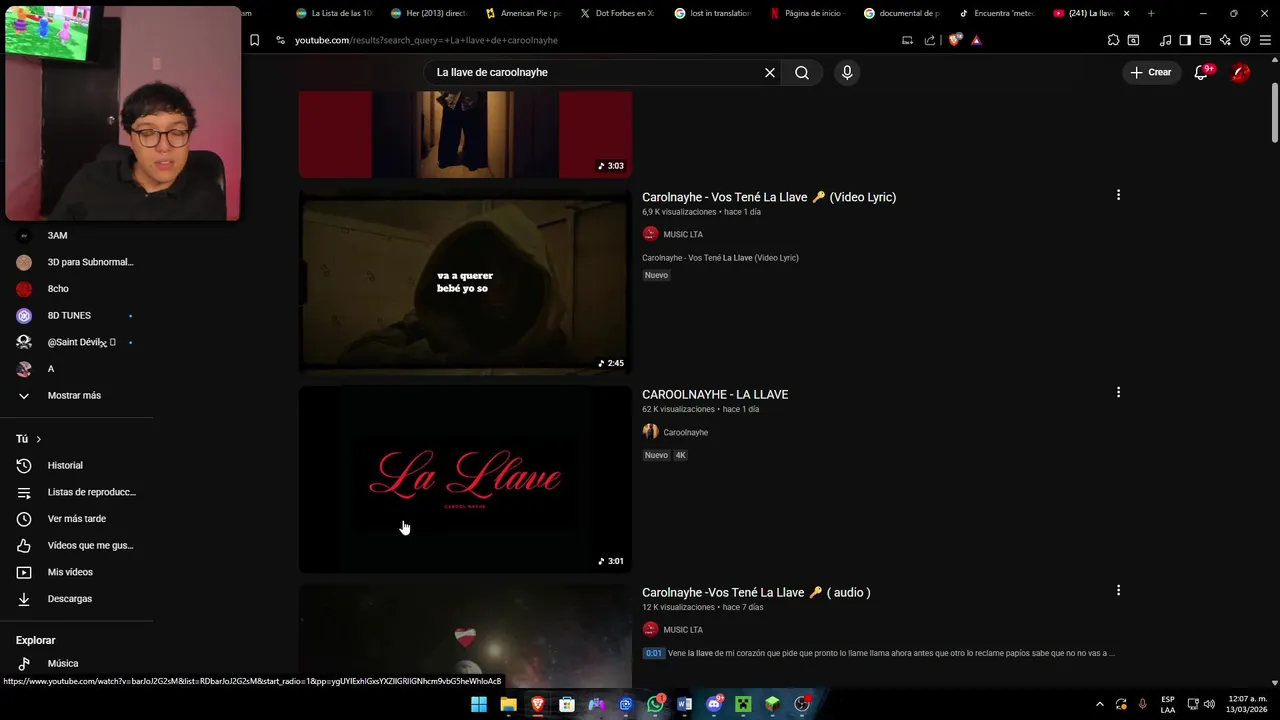The image size is (1280, 720).
Task: Open the Caroolnayhe channel link
Action: click(x=685, y=432)
